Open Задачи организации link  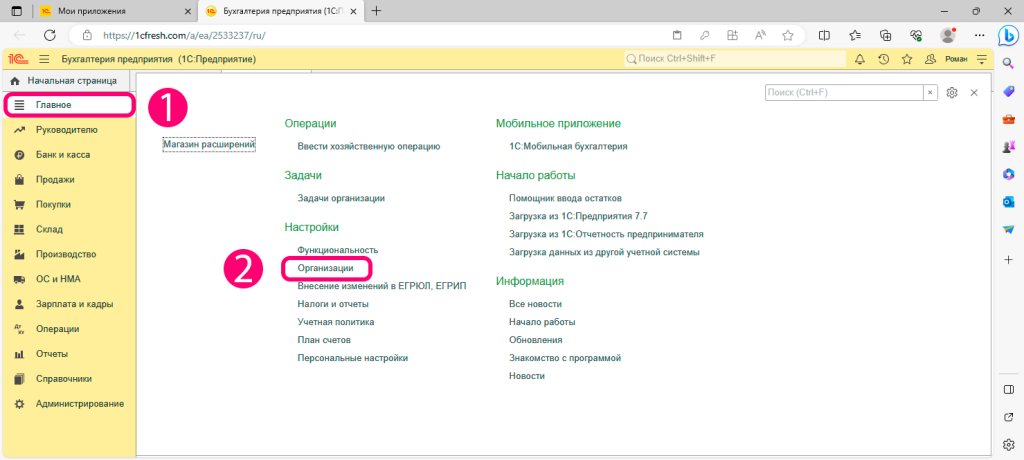coord(341,198)
